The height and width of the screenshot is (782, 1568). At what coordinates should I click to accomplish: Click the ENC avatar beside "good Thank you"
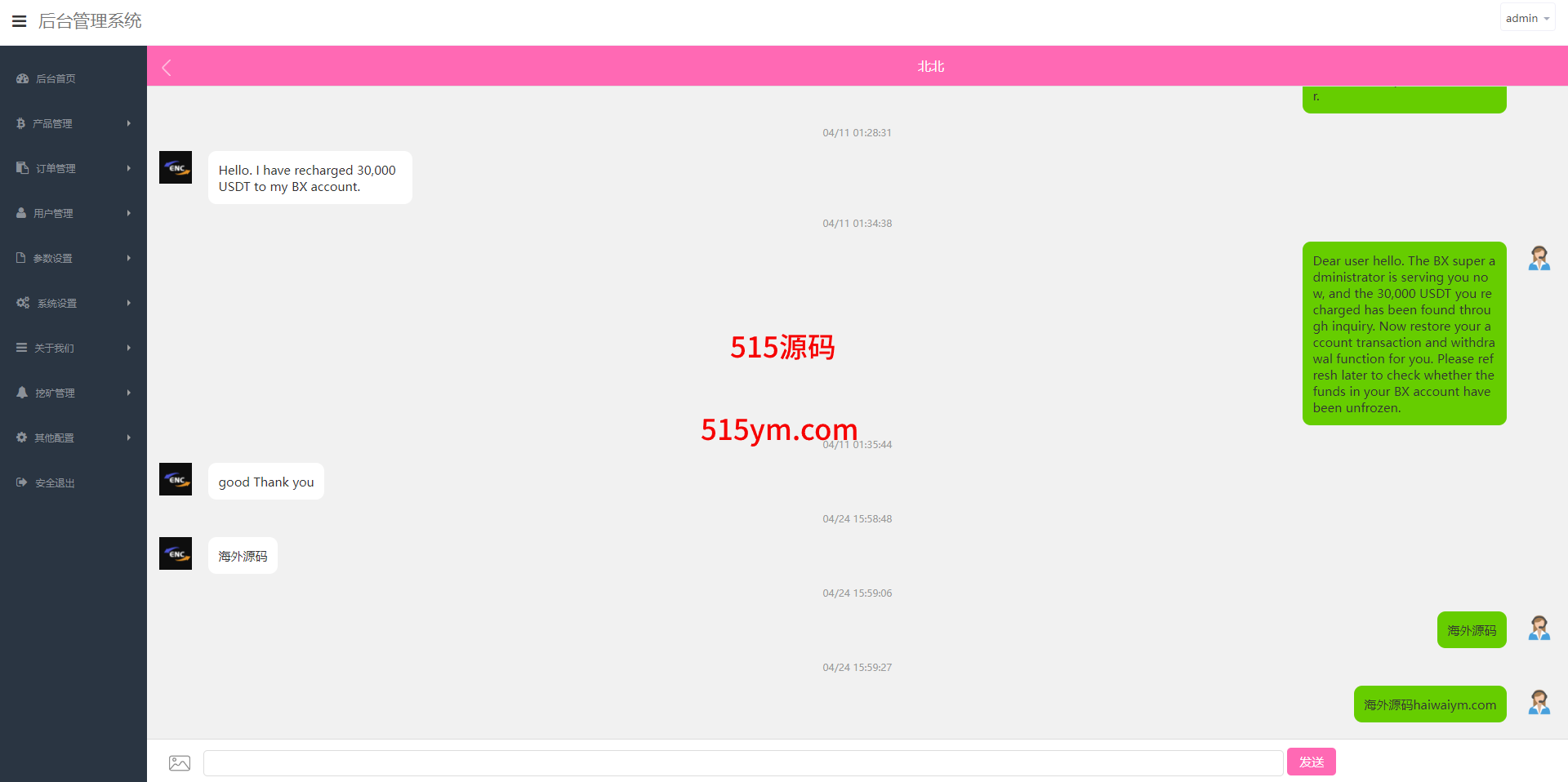(x=176, y=479)
